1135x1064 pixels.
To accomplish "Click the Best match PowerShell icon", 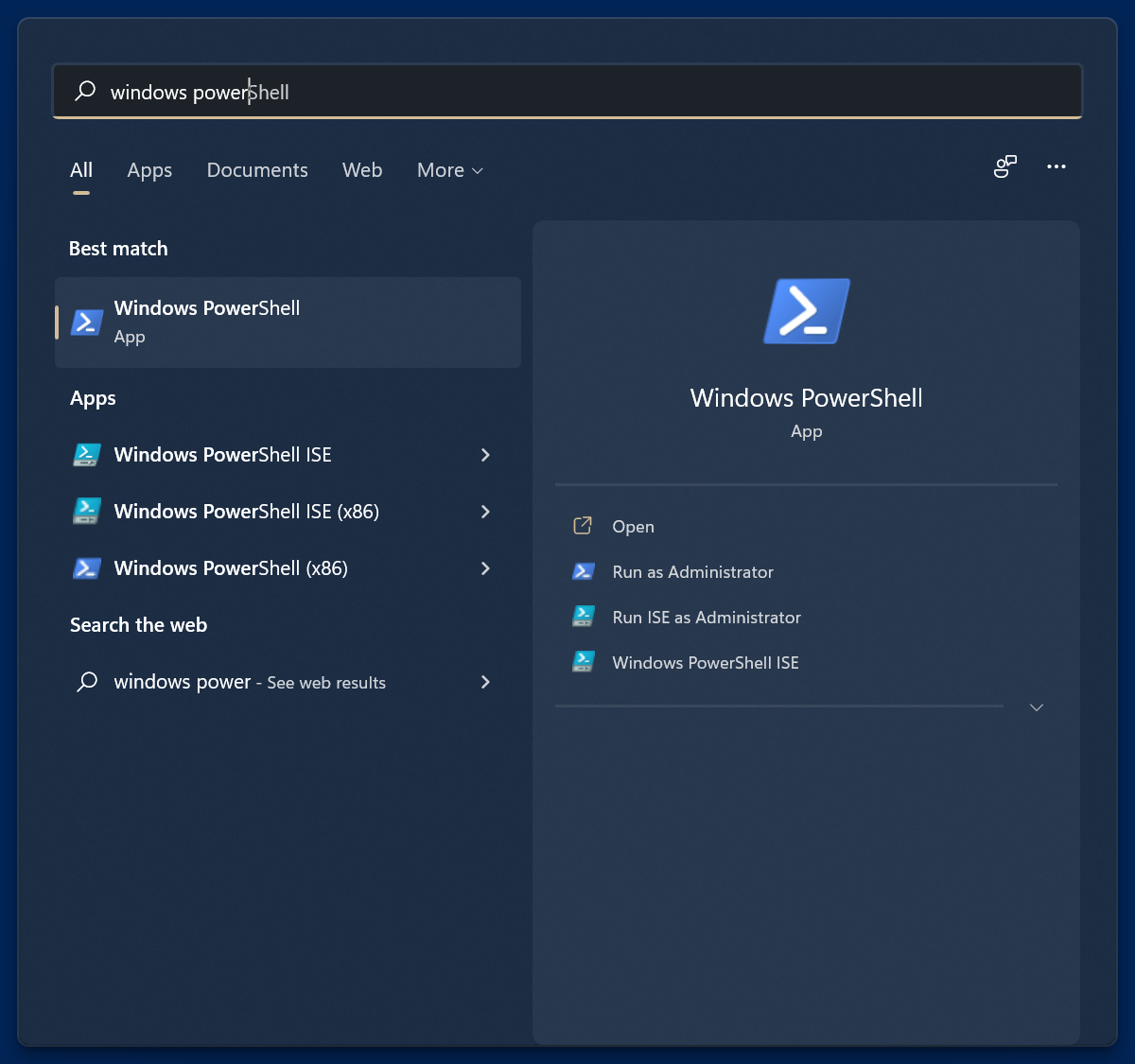I will (x=87, y=323).
